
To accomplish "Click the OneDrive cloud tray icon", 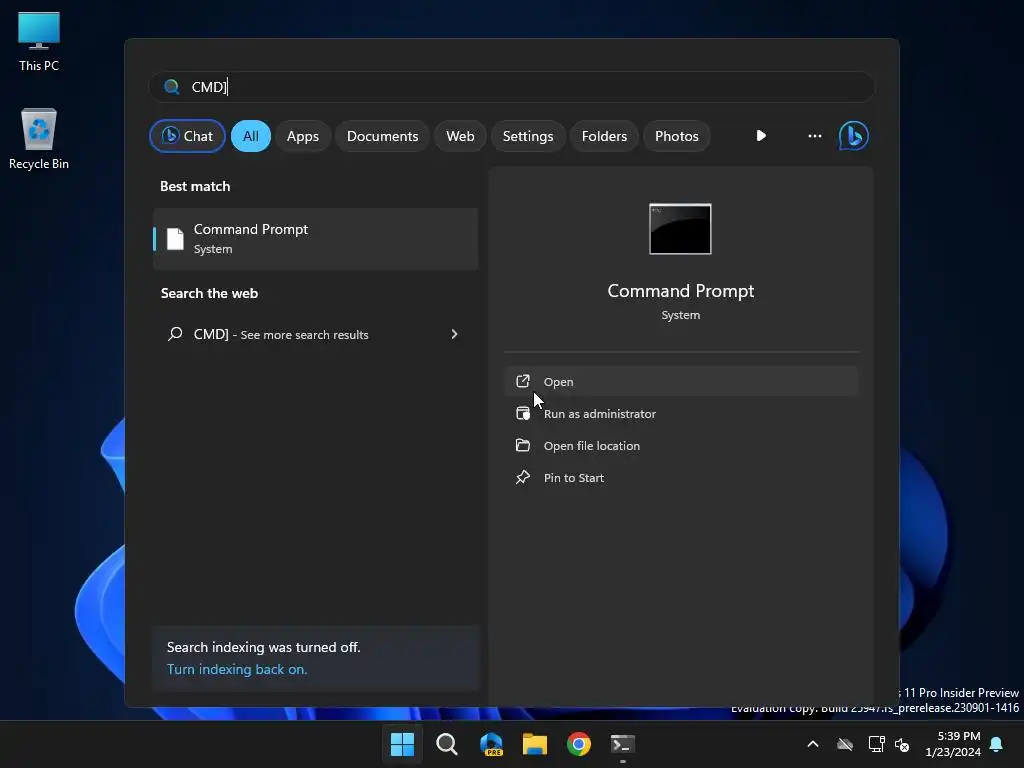I will pos(845,744).
